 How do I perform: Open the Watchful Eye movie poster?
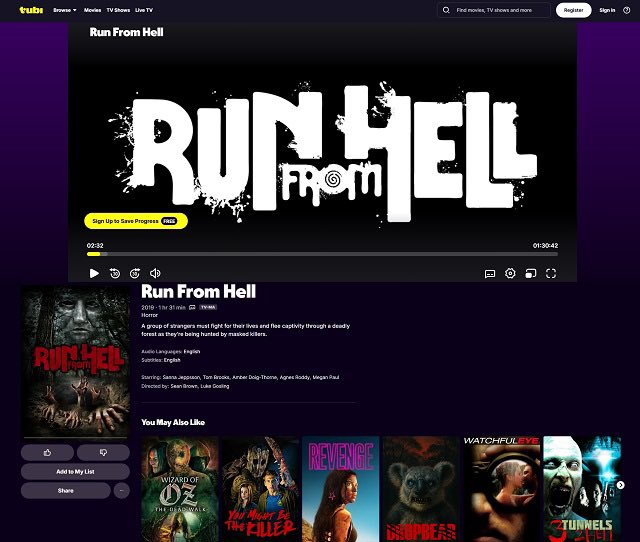click(502, 489)
